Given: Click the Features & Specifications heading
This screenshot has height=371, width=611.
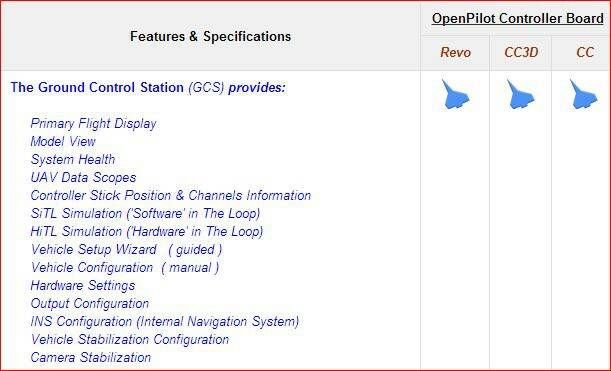Looking at the screenshot, I should [x=210, y=36].
